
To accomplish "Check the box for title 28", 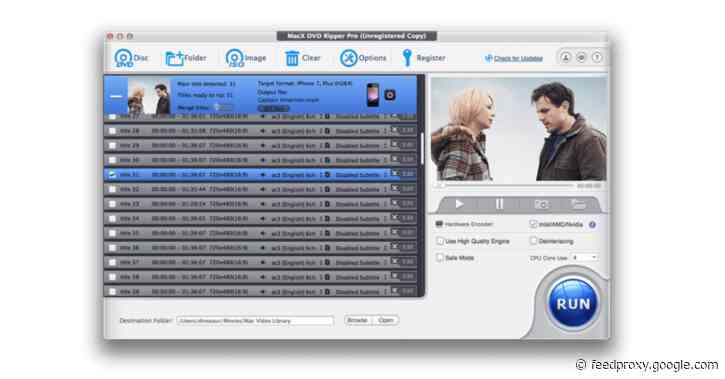I will (x=112, y=131).
